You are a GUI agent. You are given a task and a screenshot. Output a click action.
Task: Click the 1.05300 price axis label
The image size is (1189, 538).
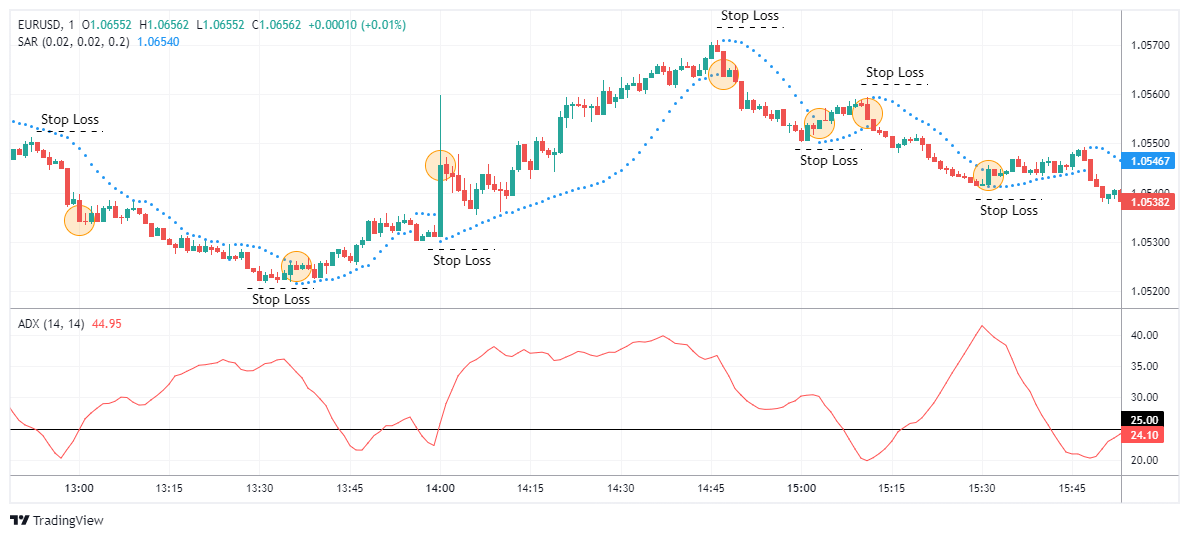[1151, 243]
